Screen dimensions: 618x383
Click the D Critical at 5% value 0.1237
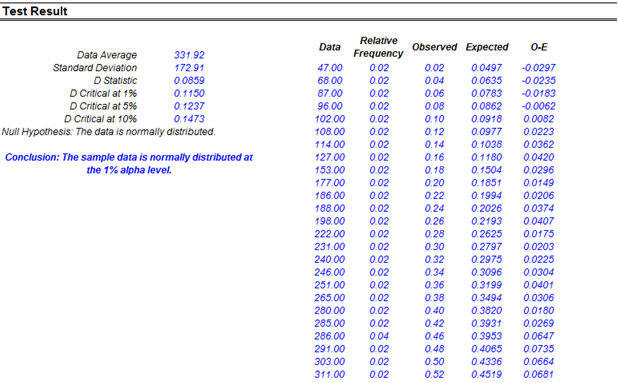pyautogui.click(x=189, y=106)
